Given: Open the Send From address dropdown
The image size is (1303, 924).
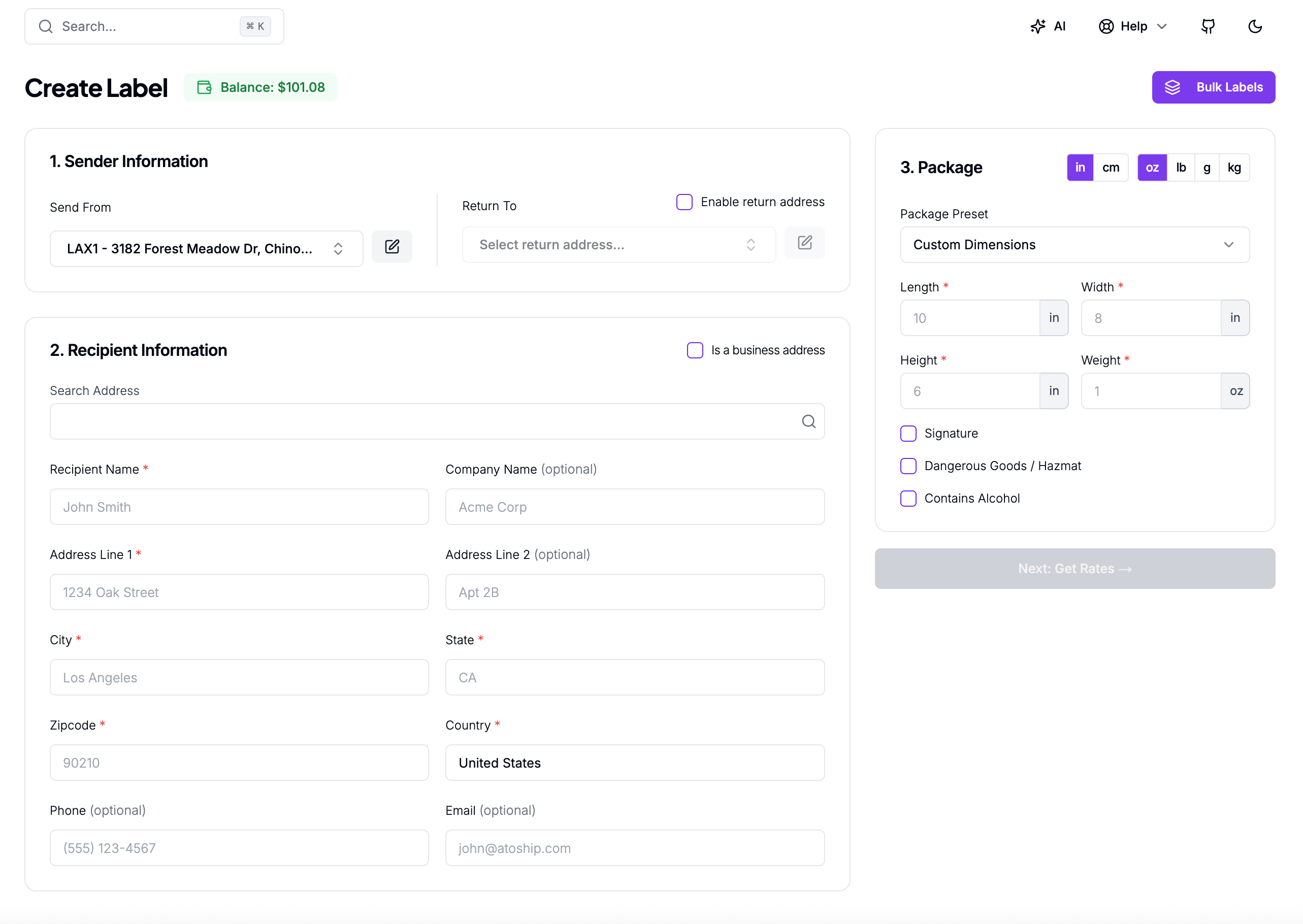Looking at the screenshot, I should [206, 249].
